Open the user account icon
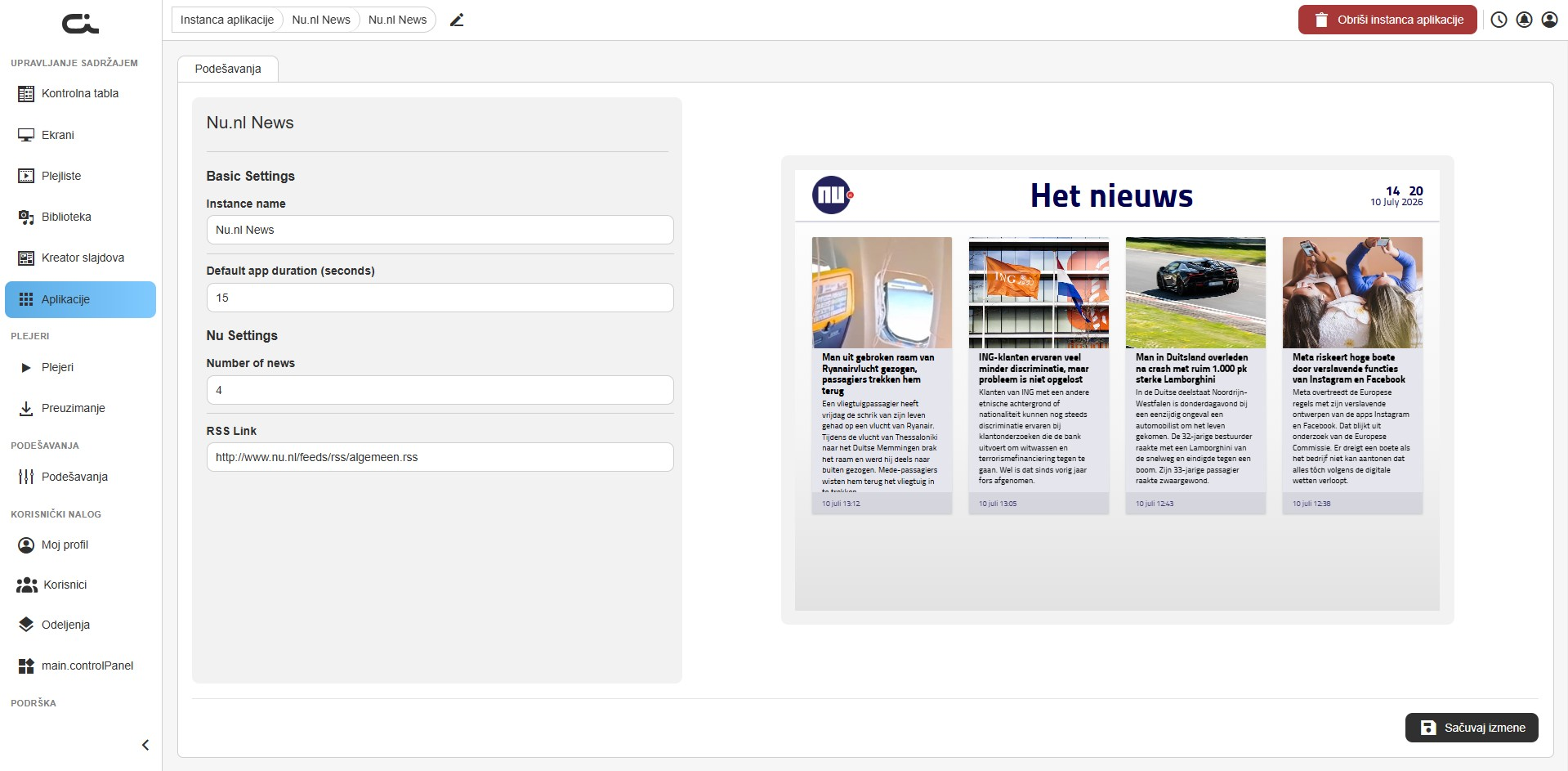 1549,20
